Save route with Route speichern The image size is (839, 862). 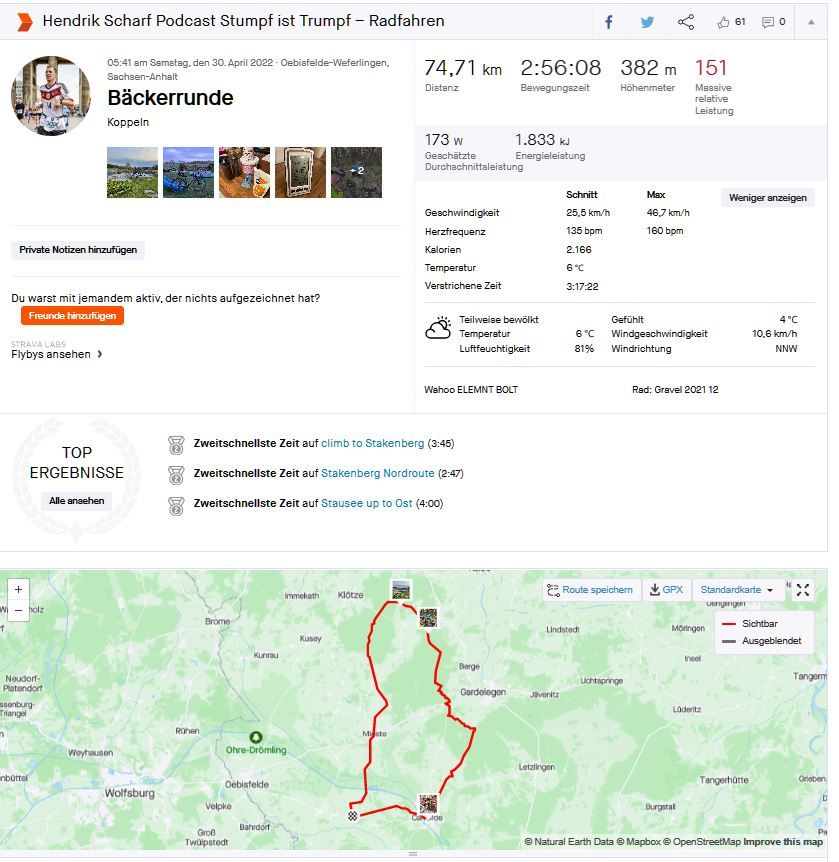(591, 590)
